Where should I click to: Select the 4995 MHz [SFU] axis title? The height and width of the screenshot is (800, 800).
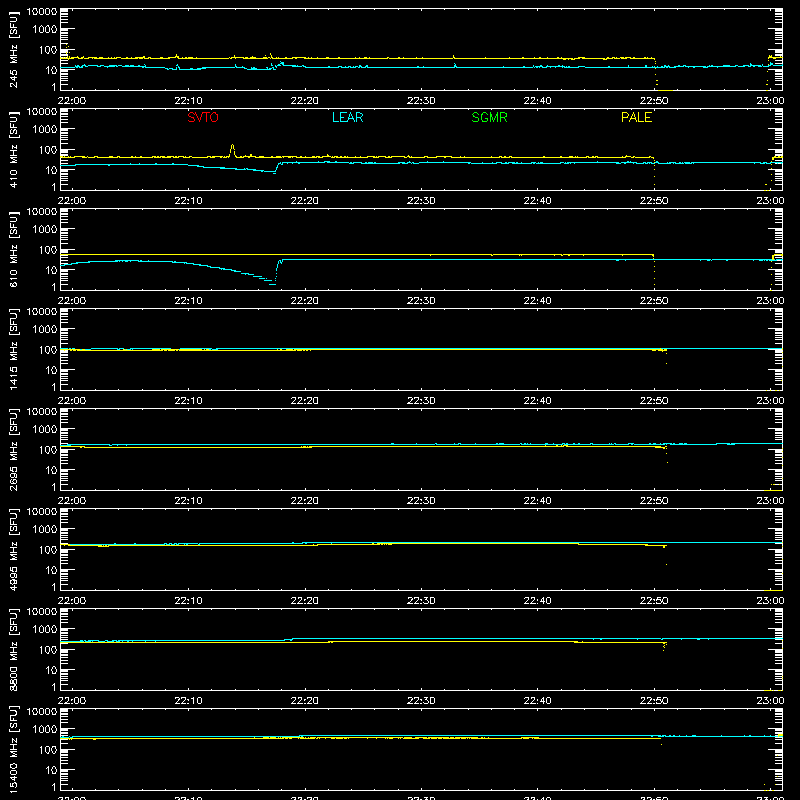pos(13,549)
